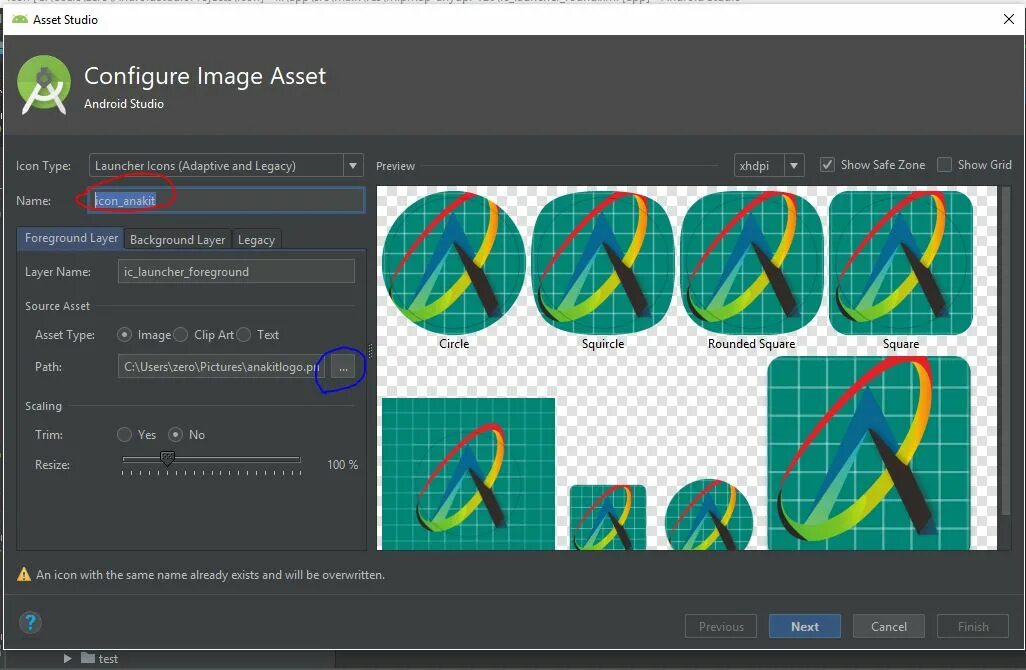Image resolution: width=1026 pixels, height=670 pixels.
Task: Click the Layer Name field ic_launcher_foreground
Action: click(x=236, y=272)
